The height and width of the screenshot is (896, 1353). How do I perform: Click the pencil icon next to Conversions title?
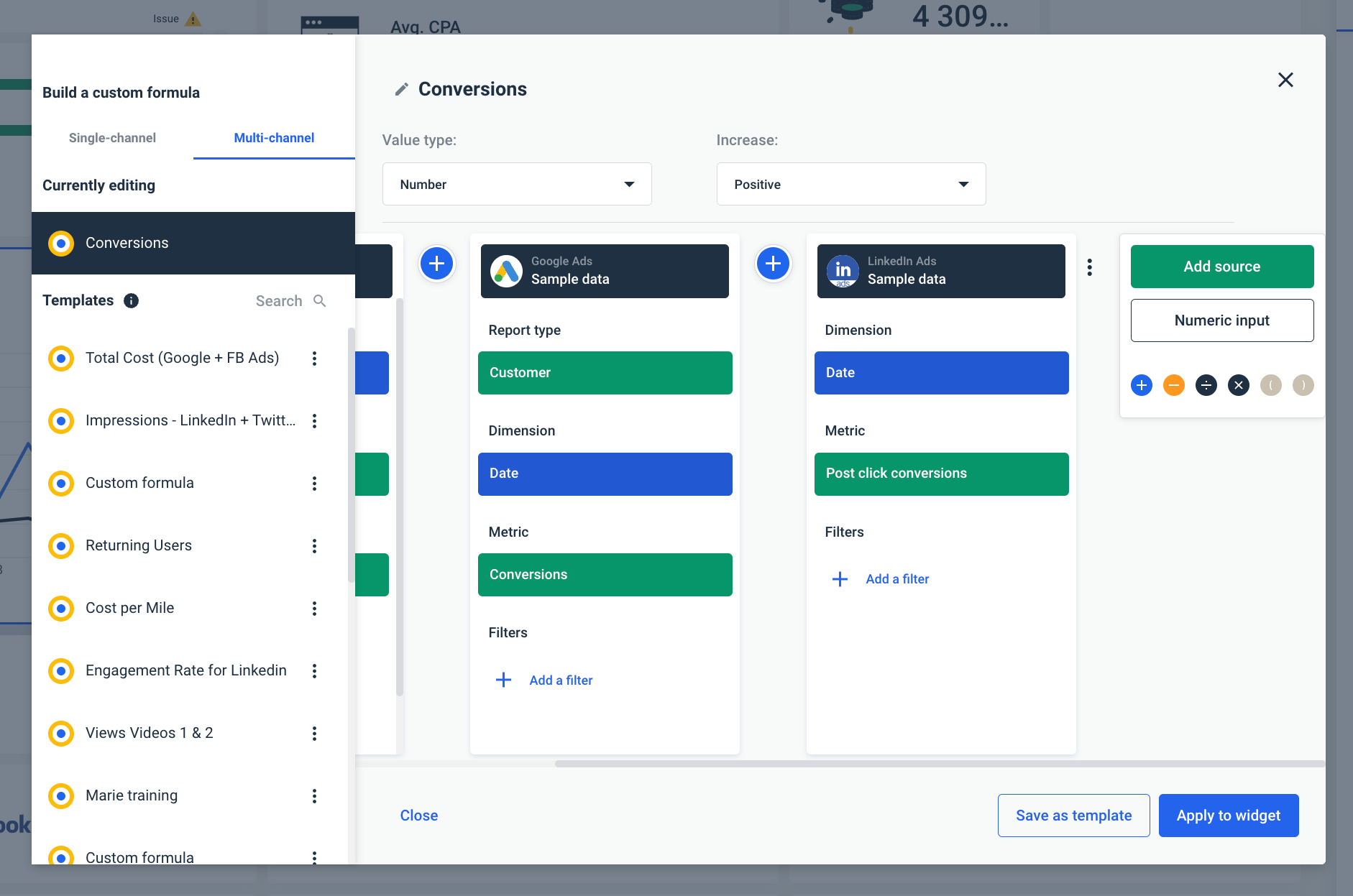click(403, 88)
